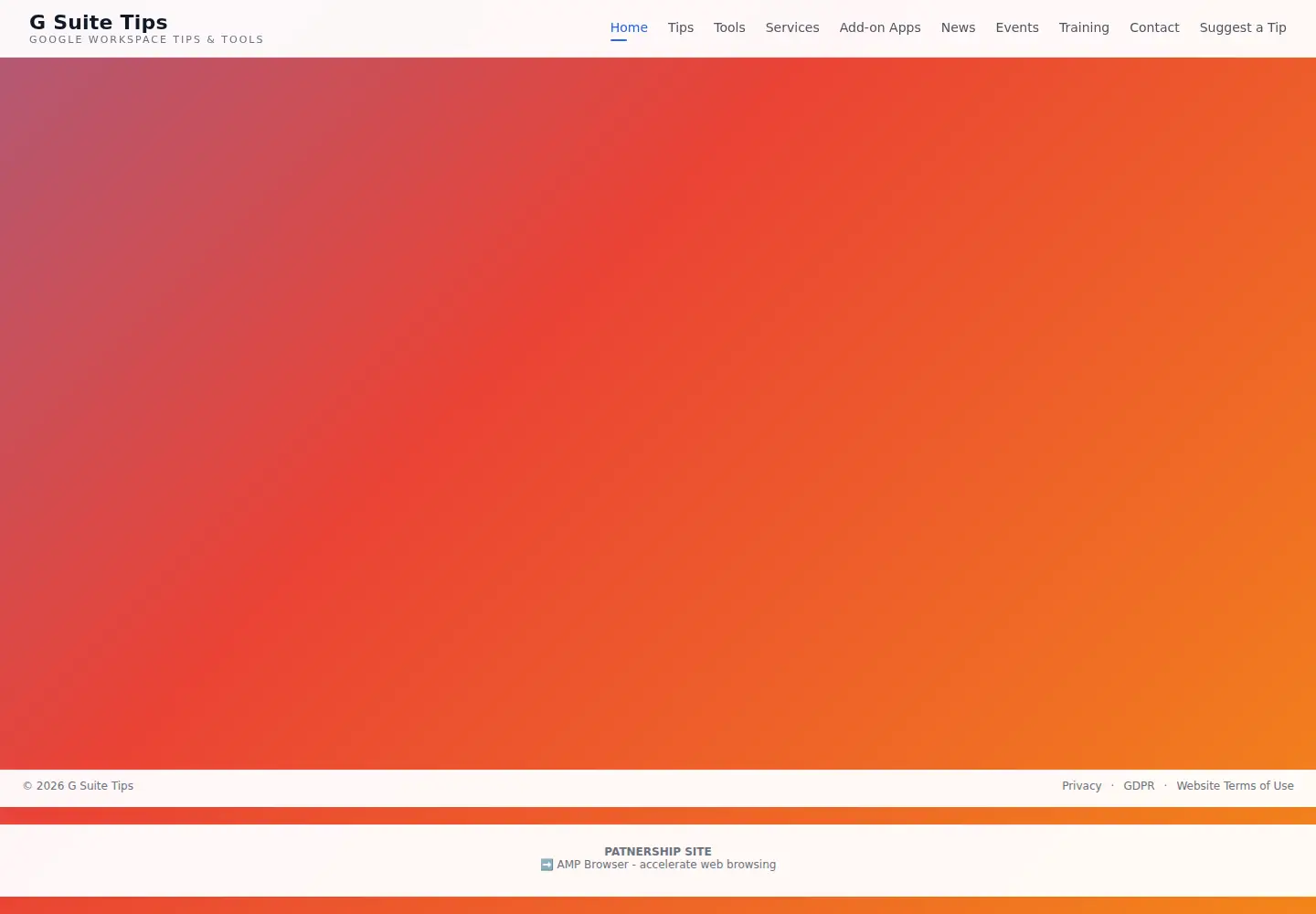Screen dimensions: 1316x914
Task: Open the Services page
Action: tap(792, 27)
